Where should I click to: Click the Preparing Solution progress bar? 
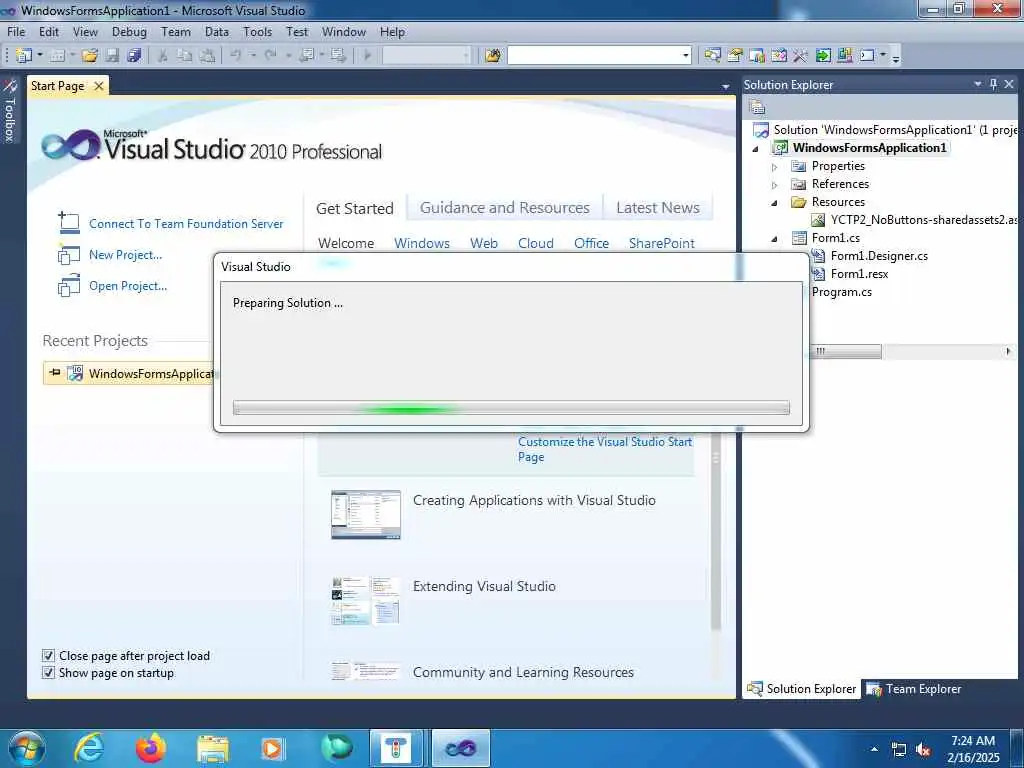click(x=511, y=408)
